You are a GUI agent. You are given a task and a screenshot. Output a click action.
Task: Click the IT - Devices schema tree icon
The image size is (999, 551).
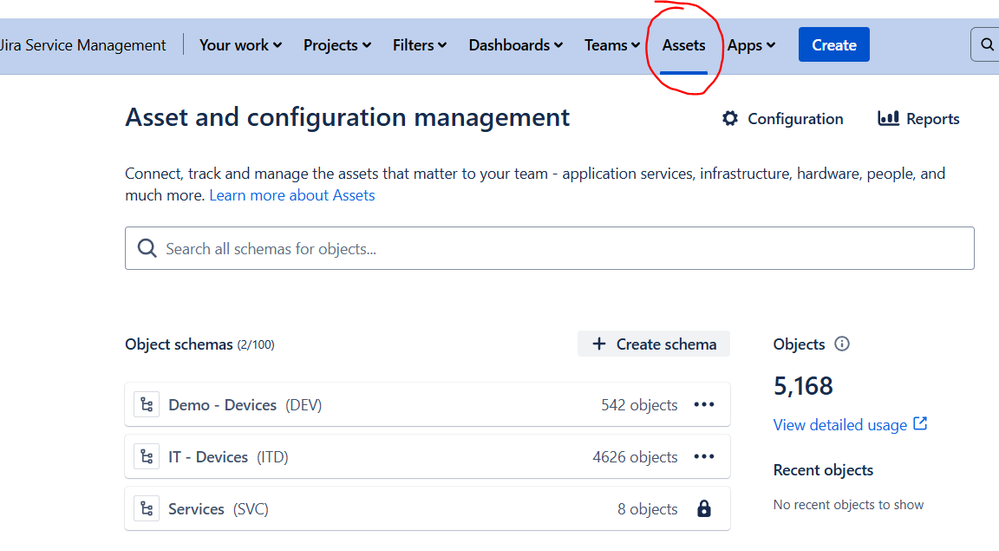(147, 457)
